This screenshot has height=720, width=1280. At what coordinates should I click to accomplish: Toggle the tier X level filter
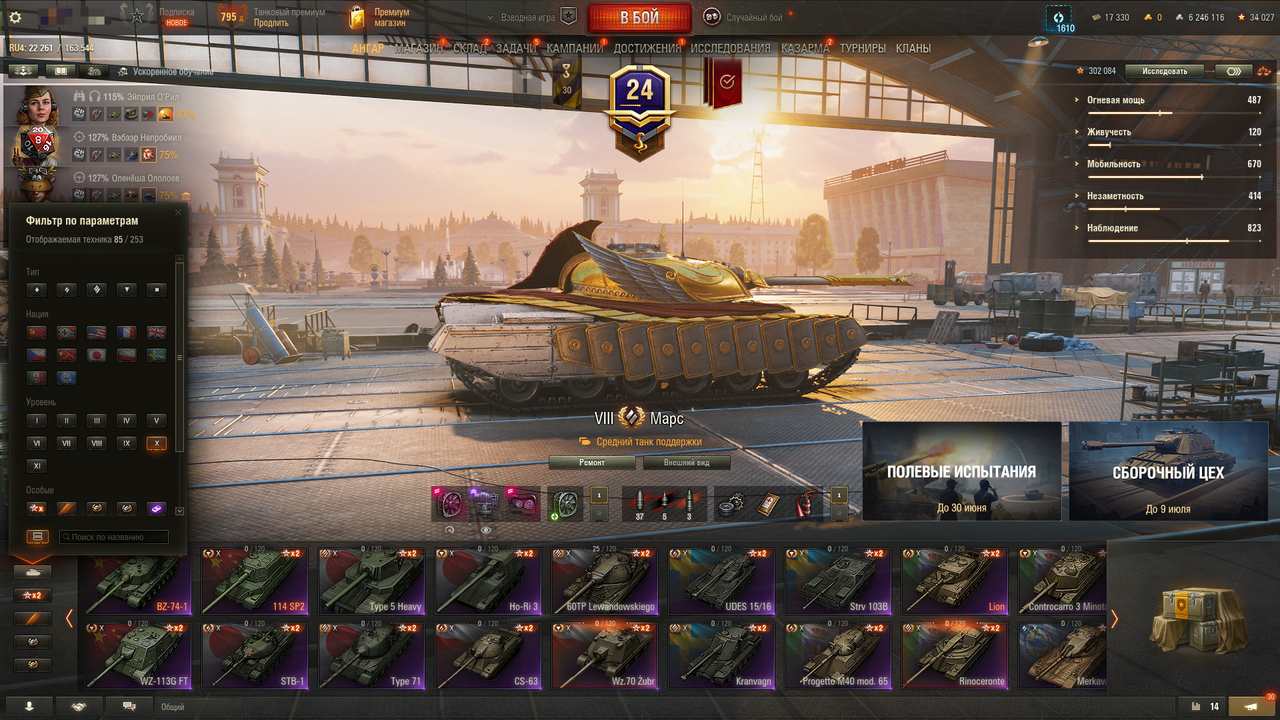[155, 443]
